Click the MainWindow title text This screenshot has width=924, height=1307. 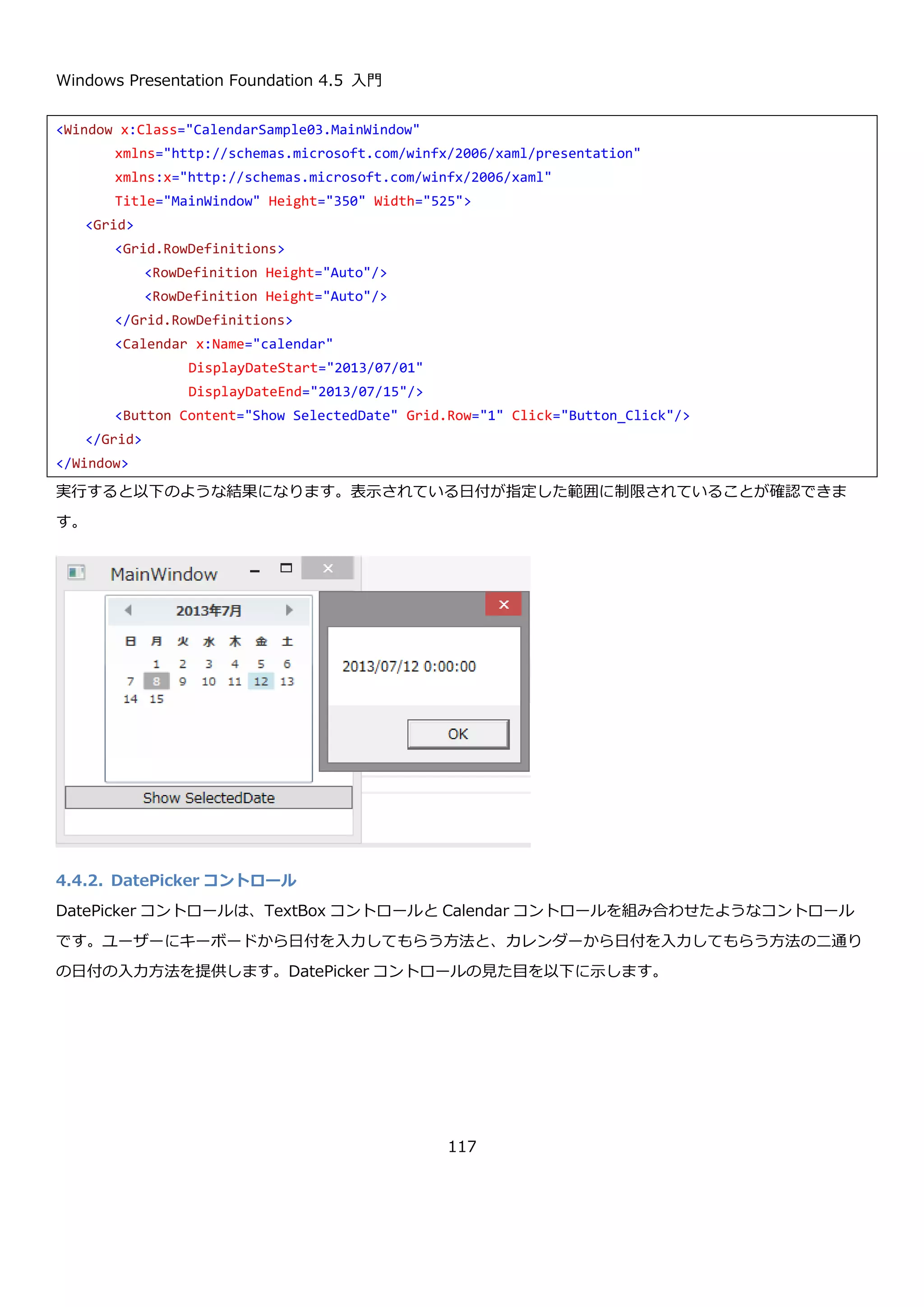[x=164, y=574]
